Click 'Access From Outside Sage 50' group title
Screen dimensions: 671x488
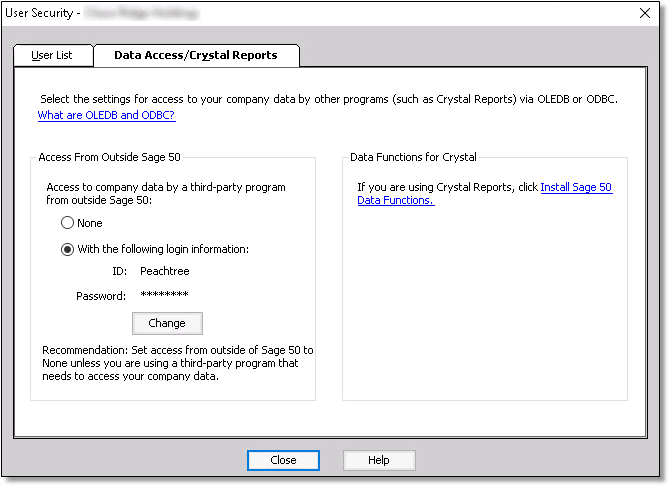click(110, 157)
